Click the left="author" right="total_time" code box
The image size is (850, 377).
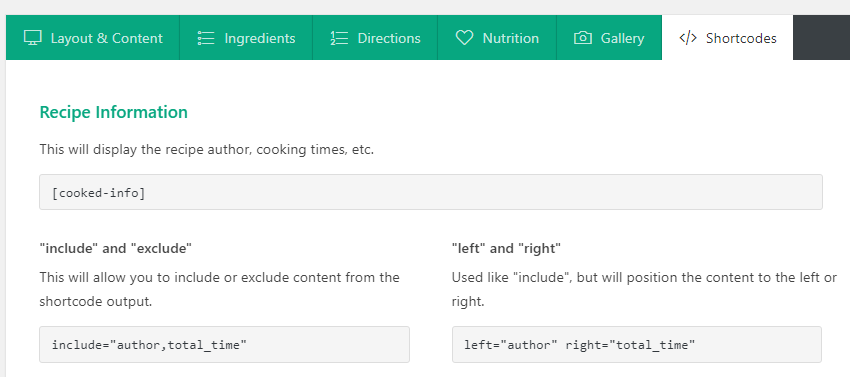coord(637,344)
